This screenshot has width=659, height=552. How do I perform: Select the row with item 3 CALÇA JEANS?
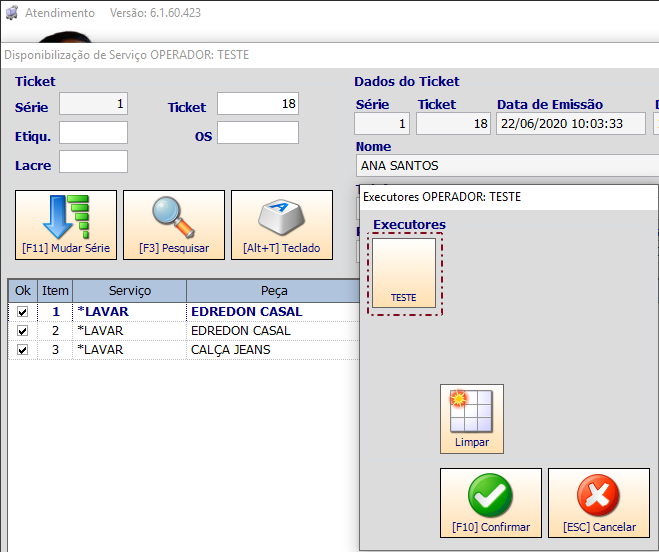(184, 350)
